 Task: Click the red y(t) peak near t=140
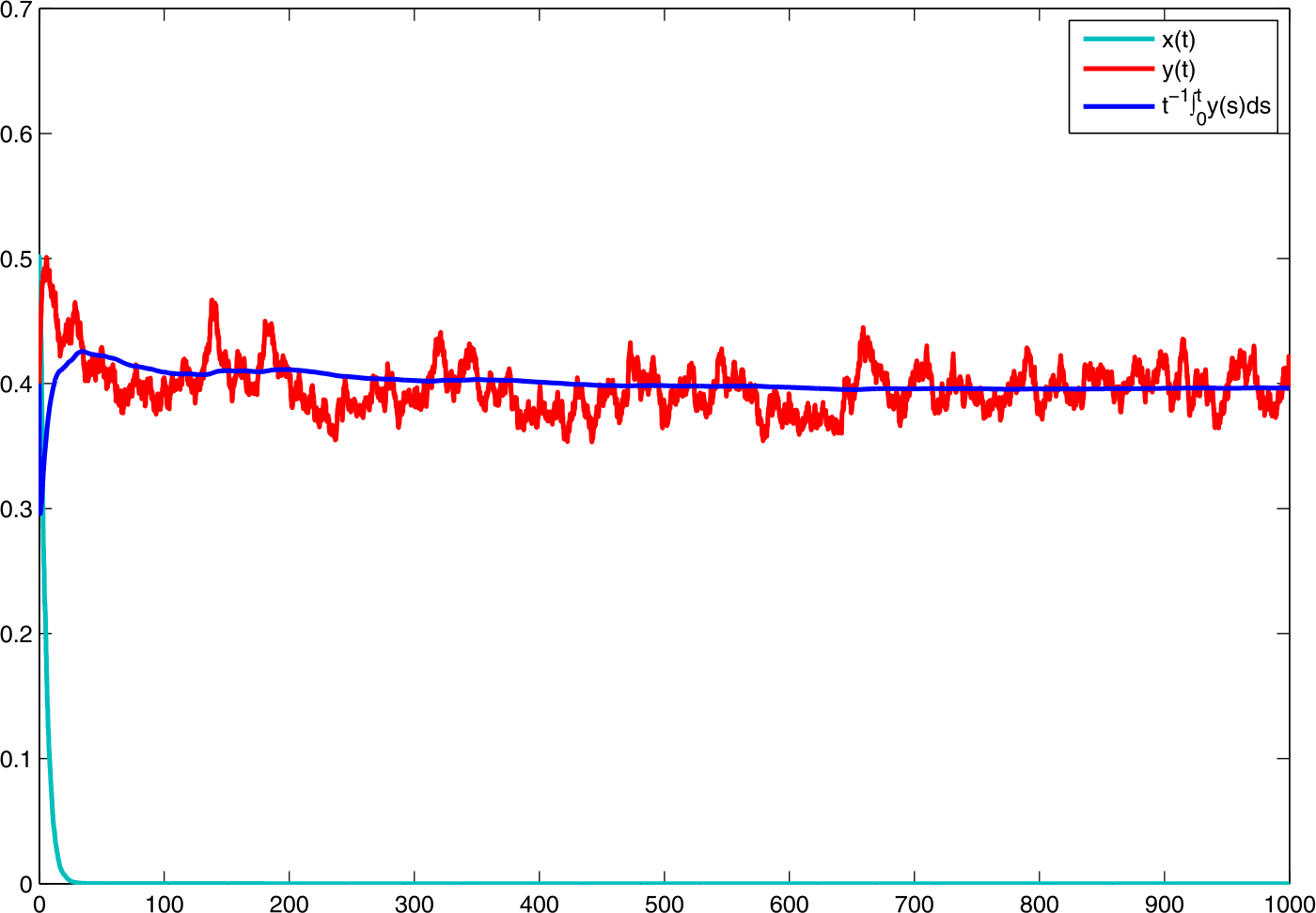pyautogui.click(x=212, y=304)
